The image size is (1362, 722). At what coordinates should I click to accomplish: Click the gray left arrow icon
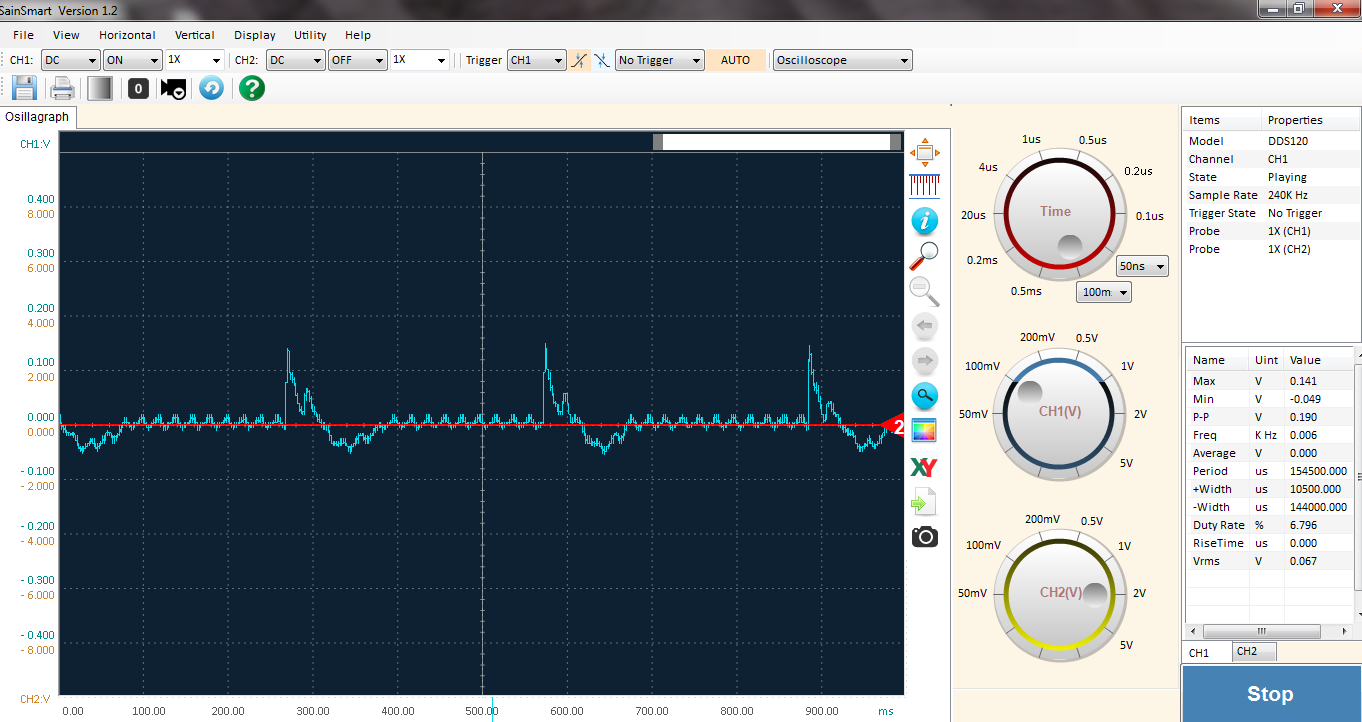click(924, 326)
